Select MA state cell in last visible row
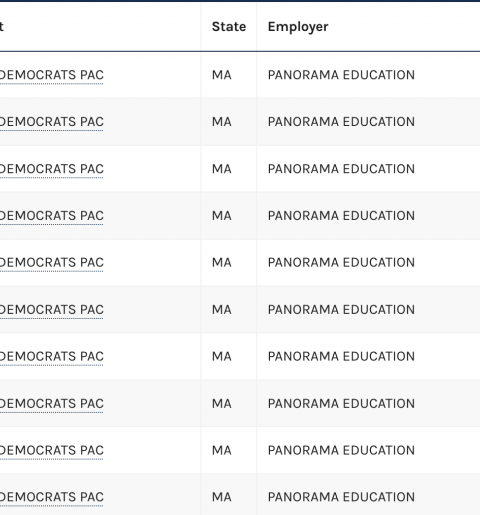 click(222, 497)
